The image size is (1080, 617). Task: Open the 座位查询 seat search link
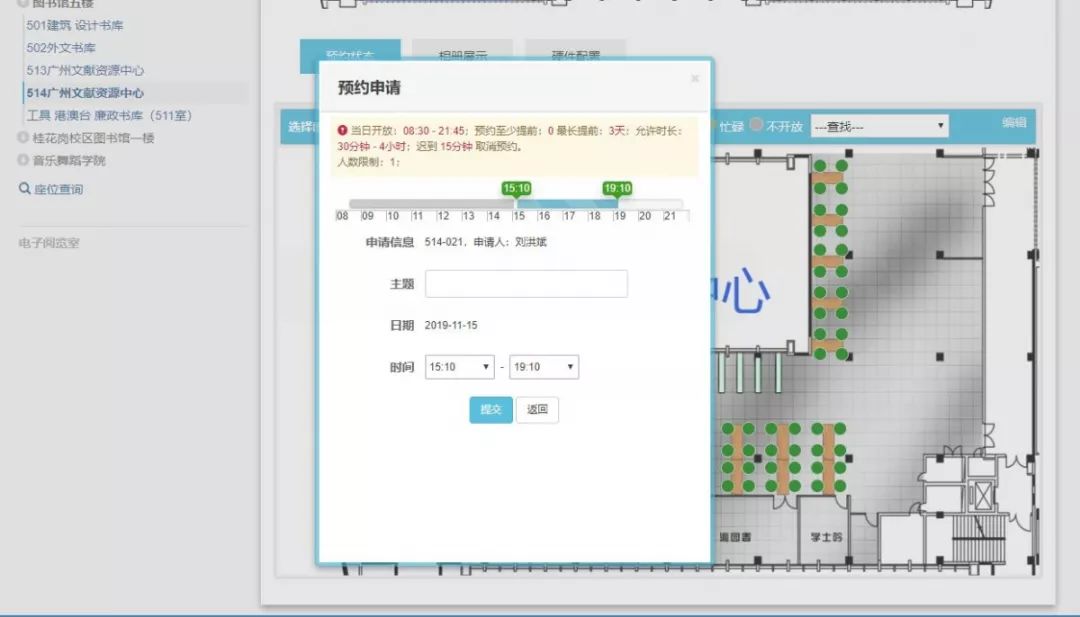(59, 189)
